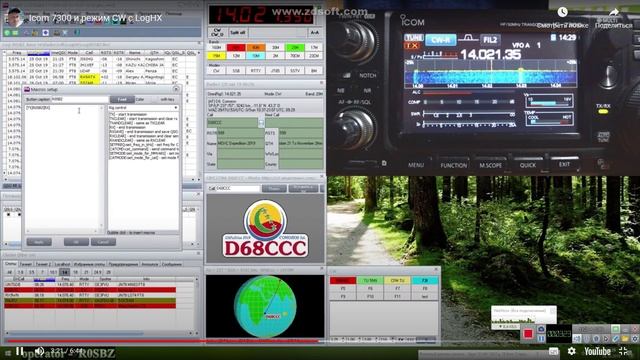Image resolution: width=640 pixels, height=360 pixels.
Task: Click the Call field containing D68CCC
Action: pyautogui.click(x=232, y=122)
